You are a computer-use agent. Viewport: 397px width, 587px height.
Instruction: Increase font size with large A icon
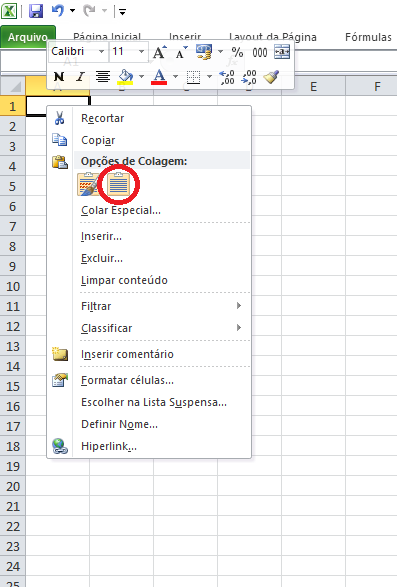160,52
